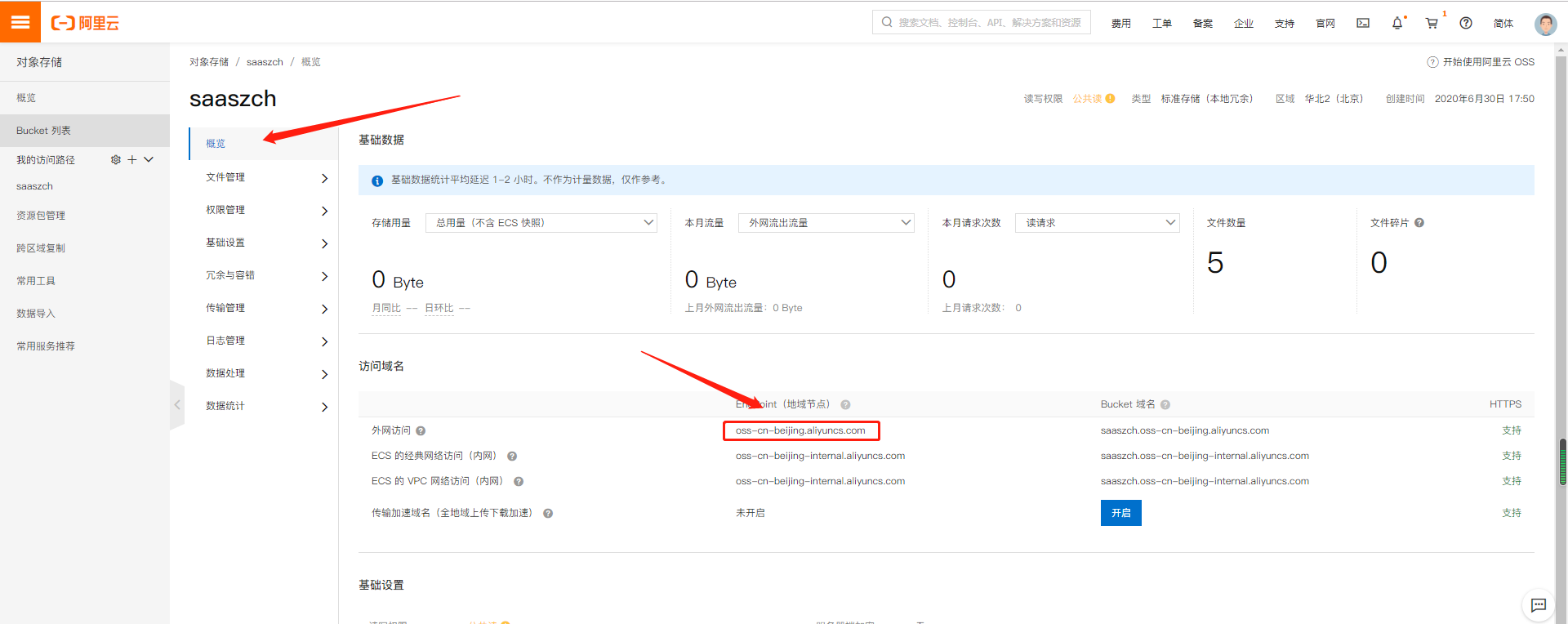Open the 外网流出流量 dropdown
This screenshot has height=624, width=1568.
[x=826, y=222]
